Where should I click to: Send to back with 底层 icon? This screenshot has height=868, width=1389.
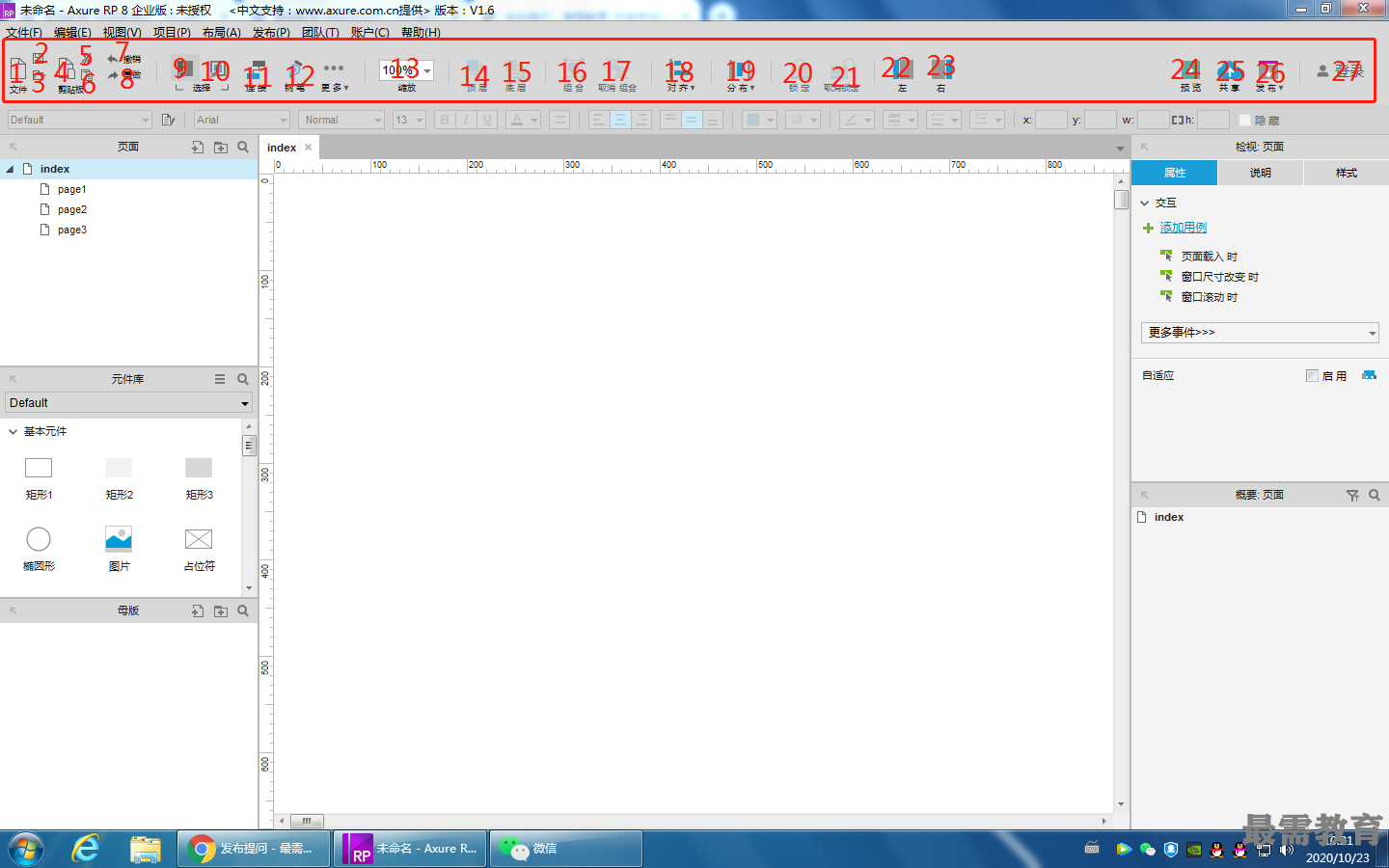pyautogui.click(x=516, y=70)
